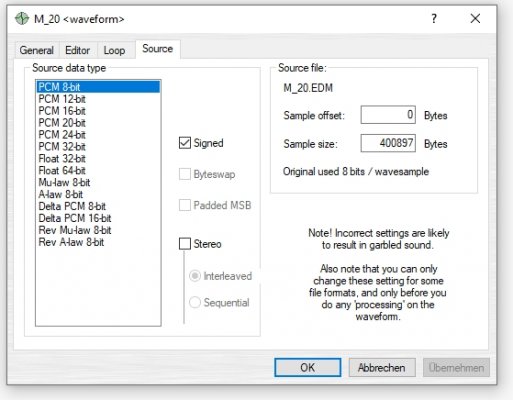This screenshot has width=513, height=400.
Task: Choose PCM 24-bit data type
Action: (98, 135)
